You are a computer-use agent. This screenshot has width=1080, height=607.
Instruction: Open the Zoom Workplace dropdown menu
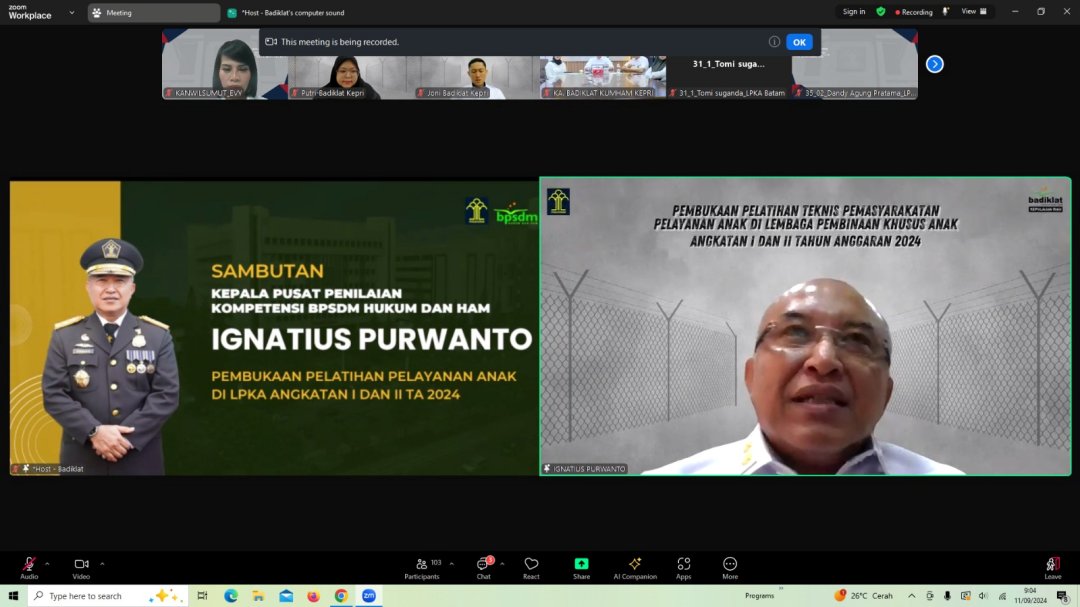point(71,13)
